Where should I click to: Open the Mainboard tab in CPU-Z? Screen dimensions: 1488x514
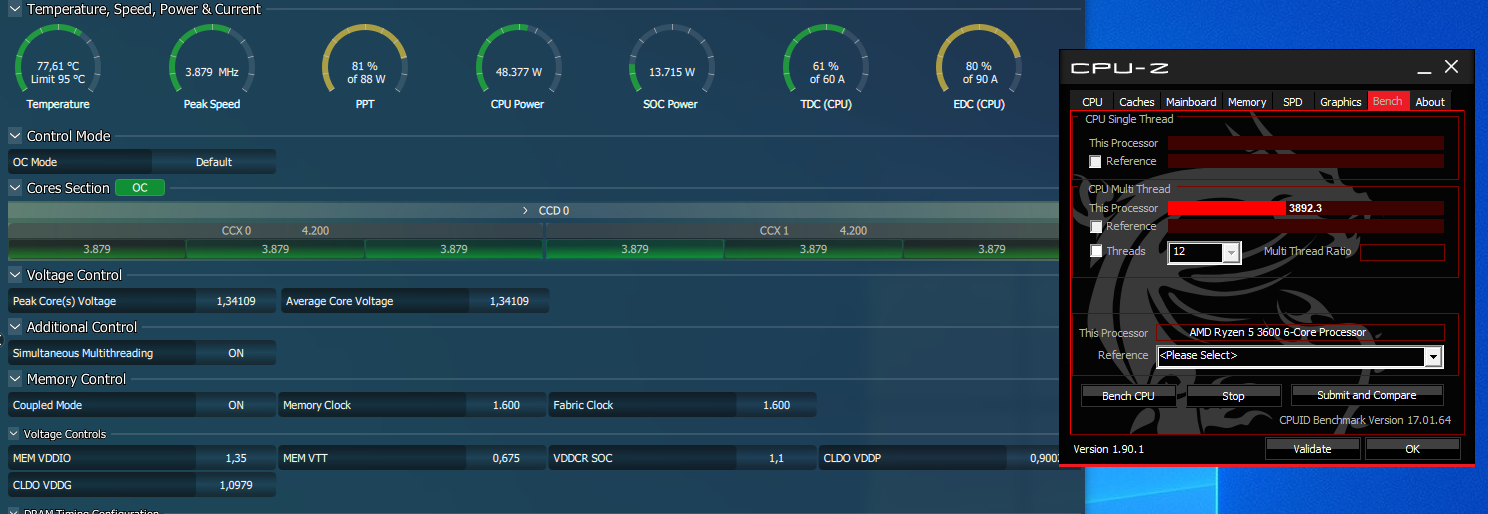[1191, 102]
